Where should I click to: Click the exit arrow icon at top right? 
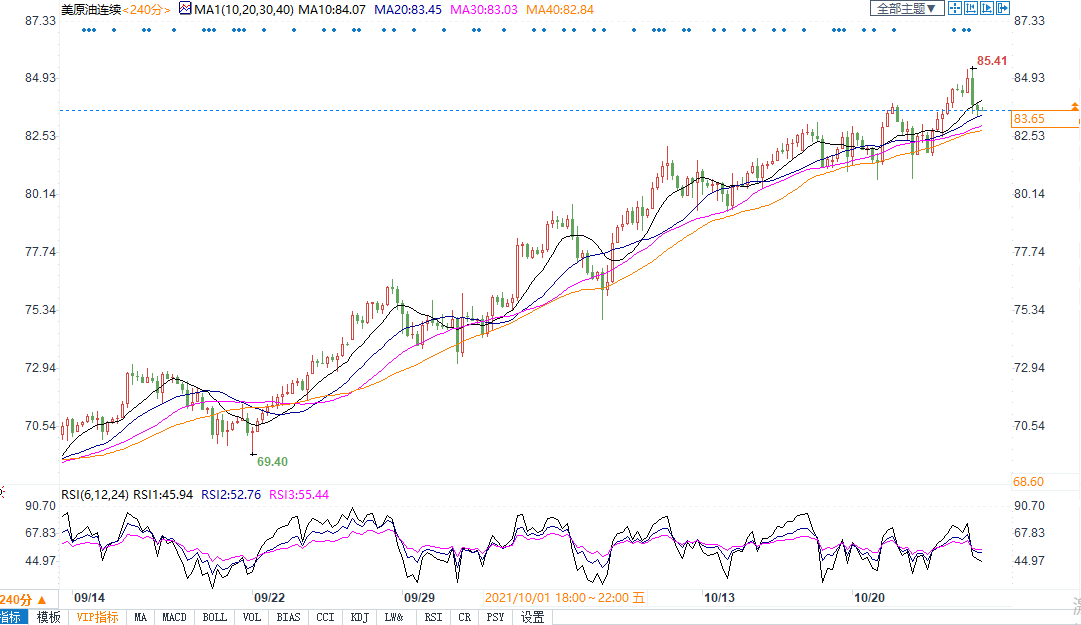tap(1004, 9)
